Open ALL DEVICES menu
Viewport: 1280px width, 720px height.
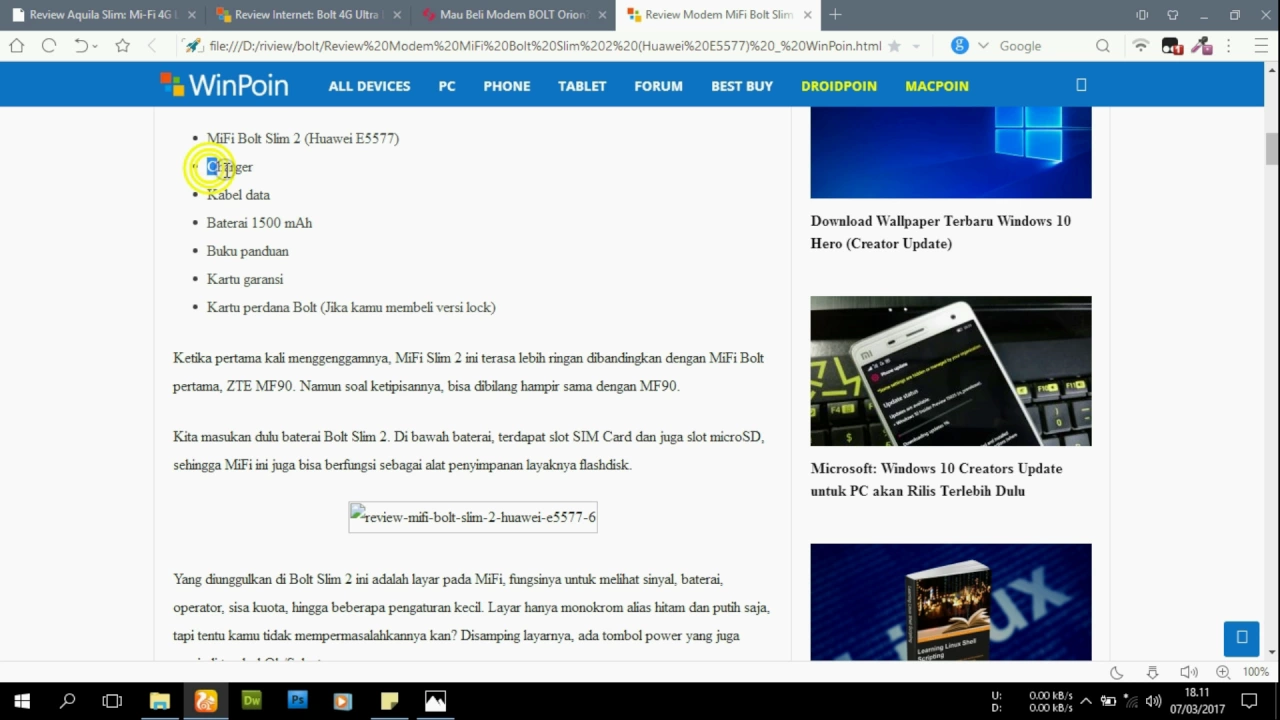369,86
